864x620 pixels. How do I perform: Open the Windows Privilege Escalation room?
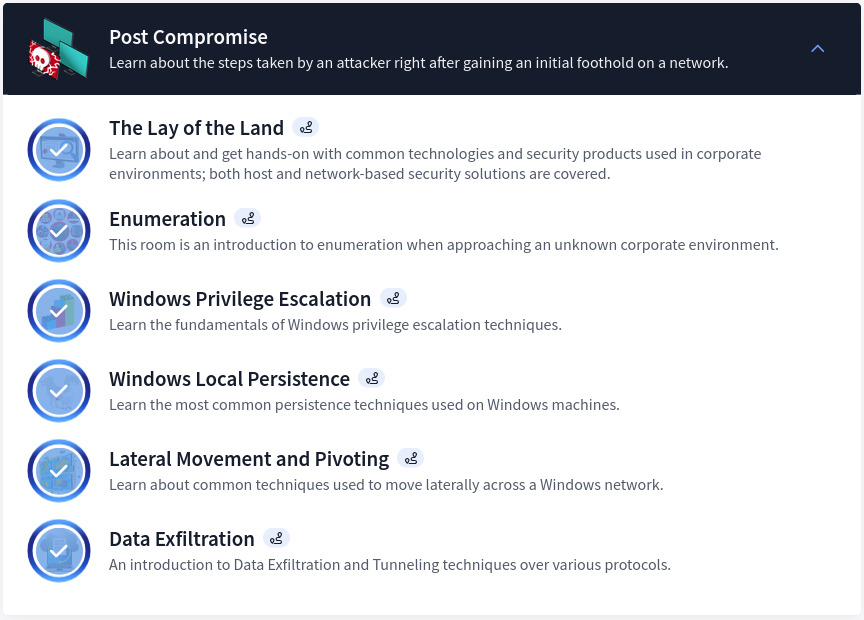click(240, 298)
